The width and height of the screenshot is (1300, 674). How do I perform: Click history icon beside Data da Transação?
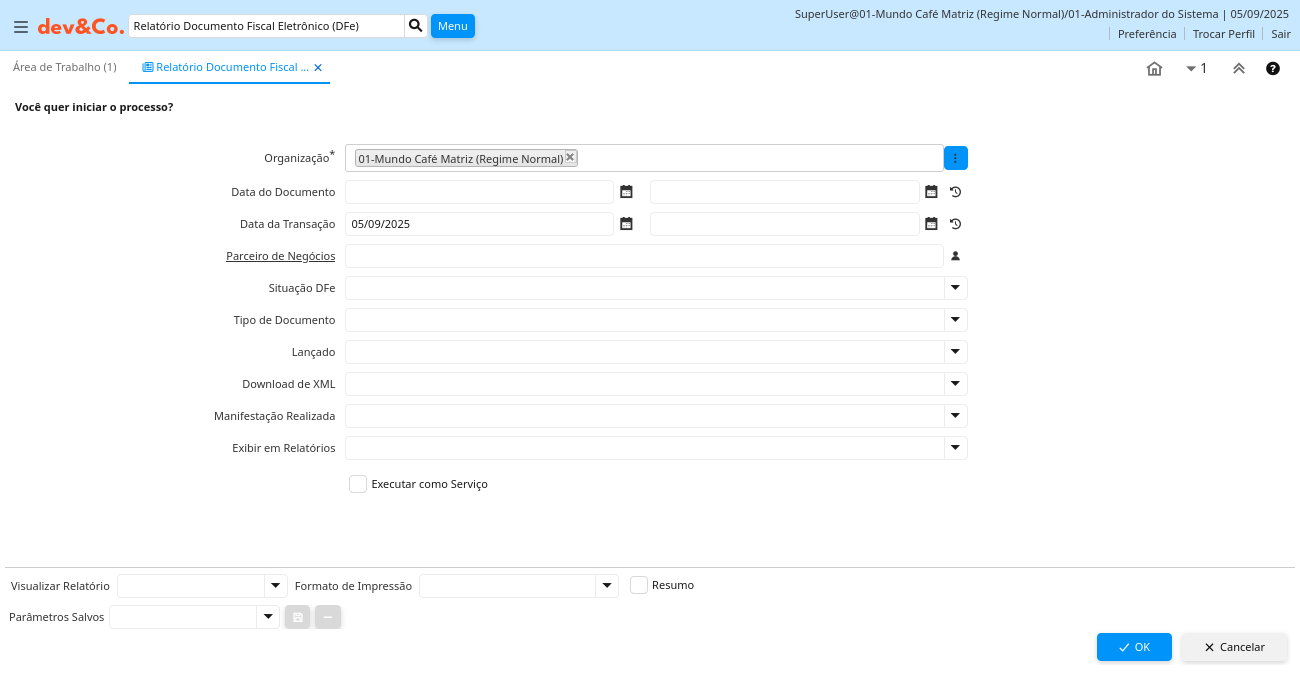[955, 224]
